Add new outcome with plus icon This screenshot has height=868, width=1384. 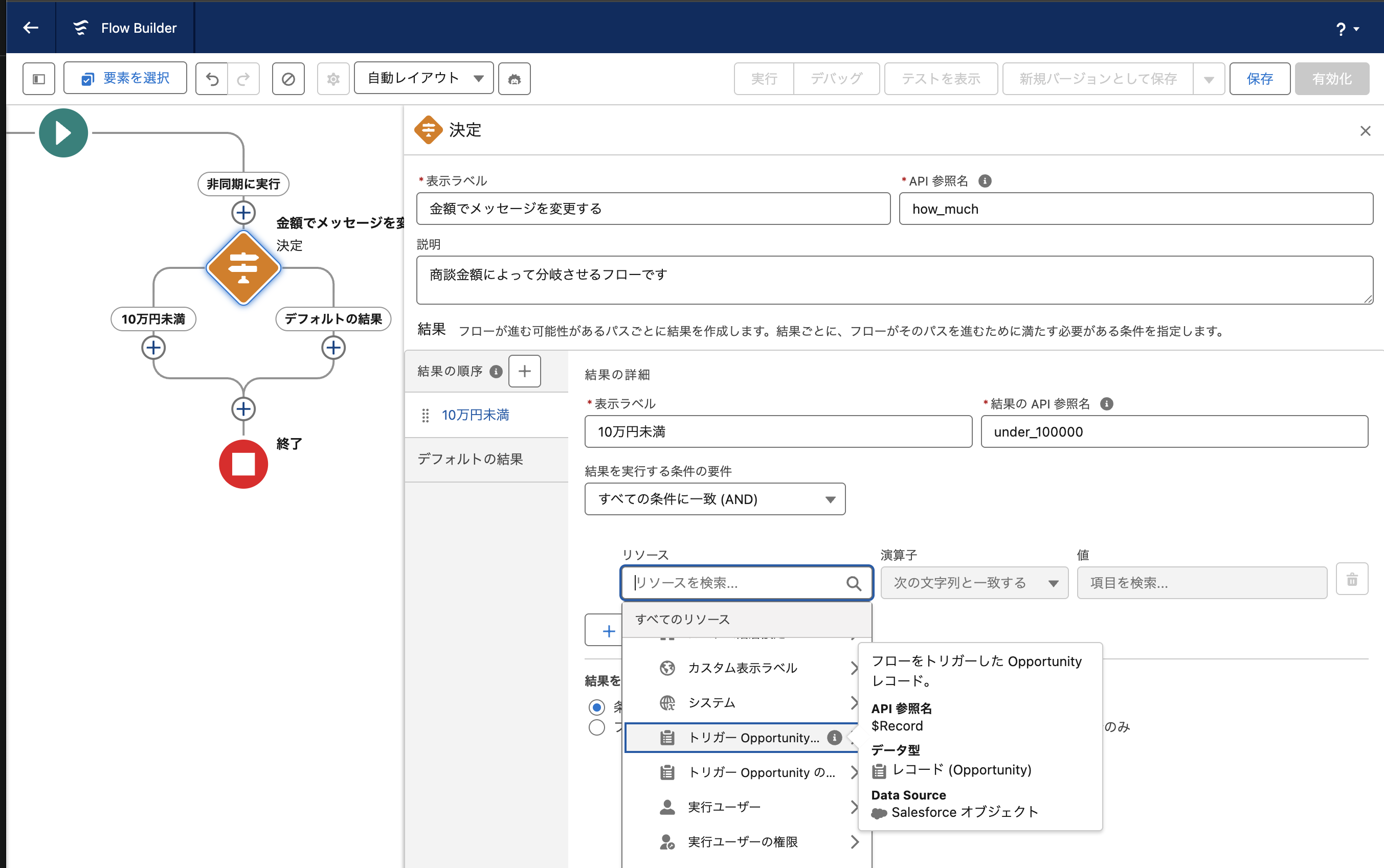[524, 371]
